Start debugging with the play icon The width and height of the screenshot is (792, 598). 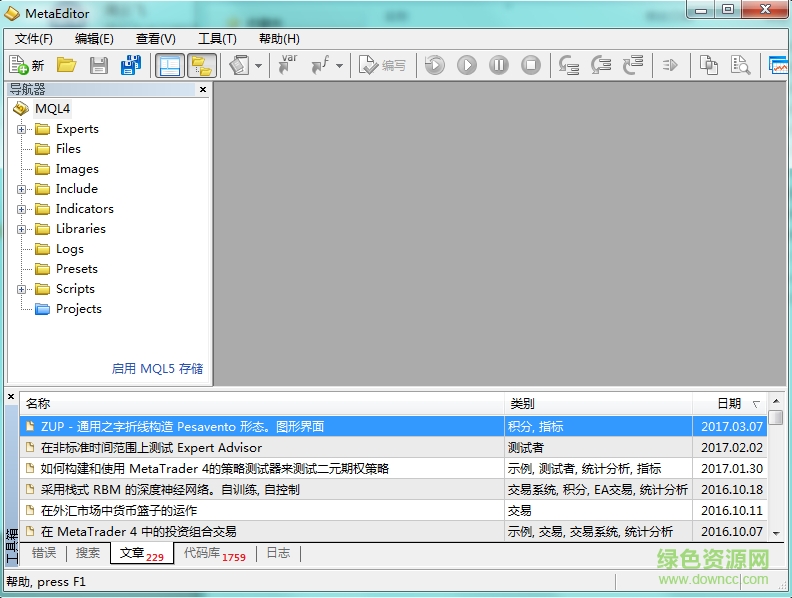467,65
